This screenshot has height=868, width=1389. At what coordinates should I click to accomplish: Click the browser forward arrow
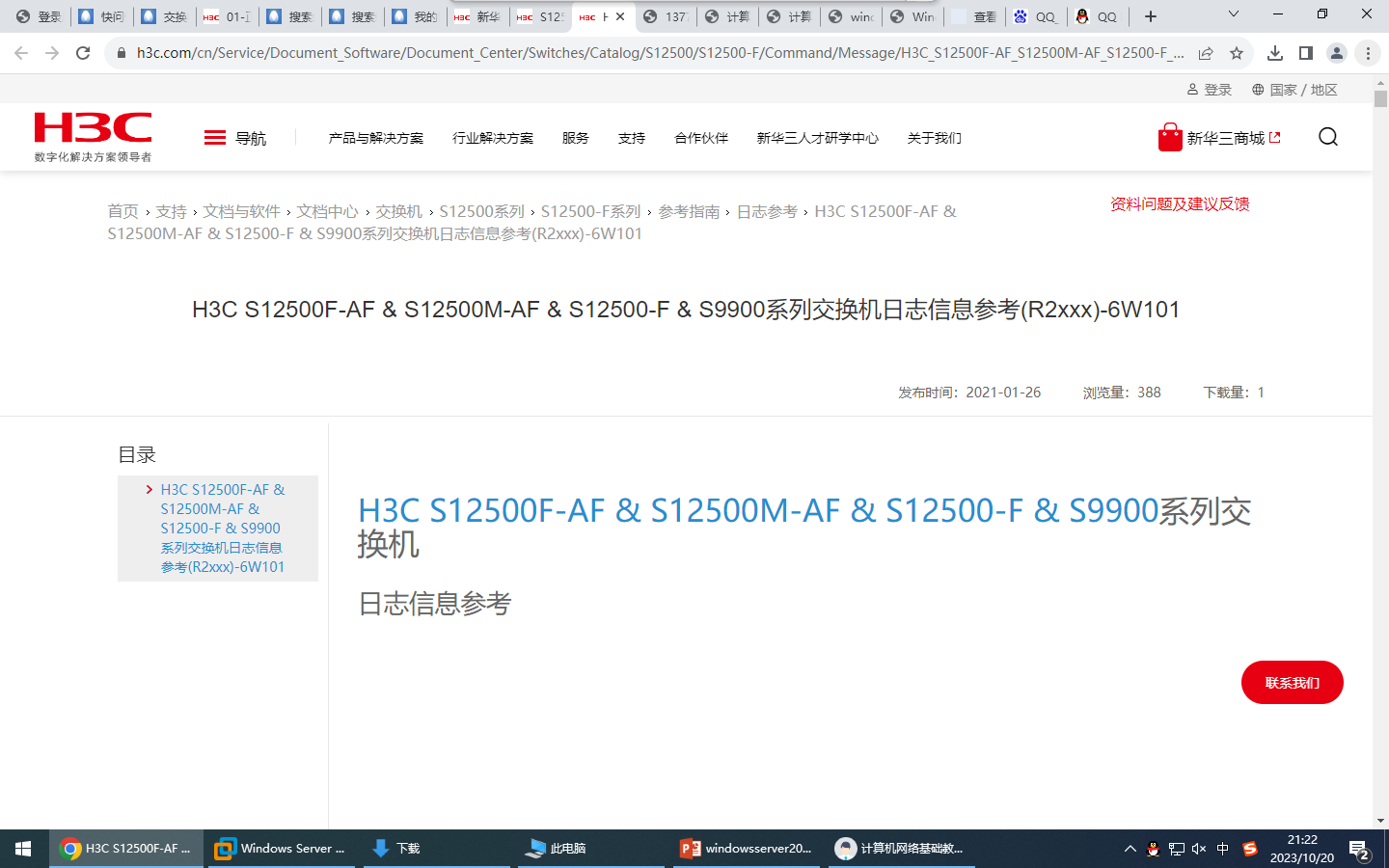point(52,53)
